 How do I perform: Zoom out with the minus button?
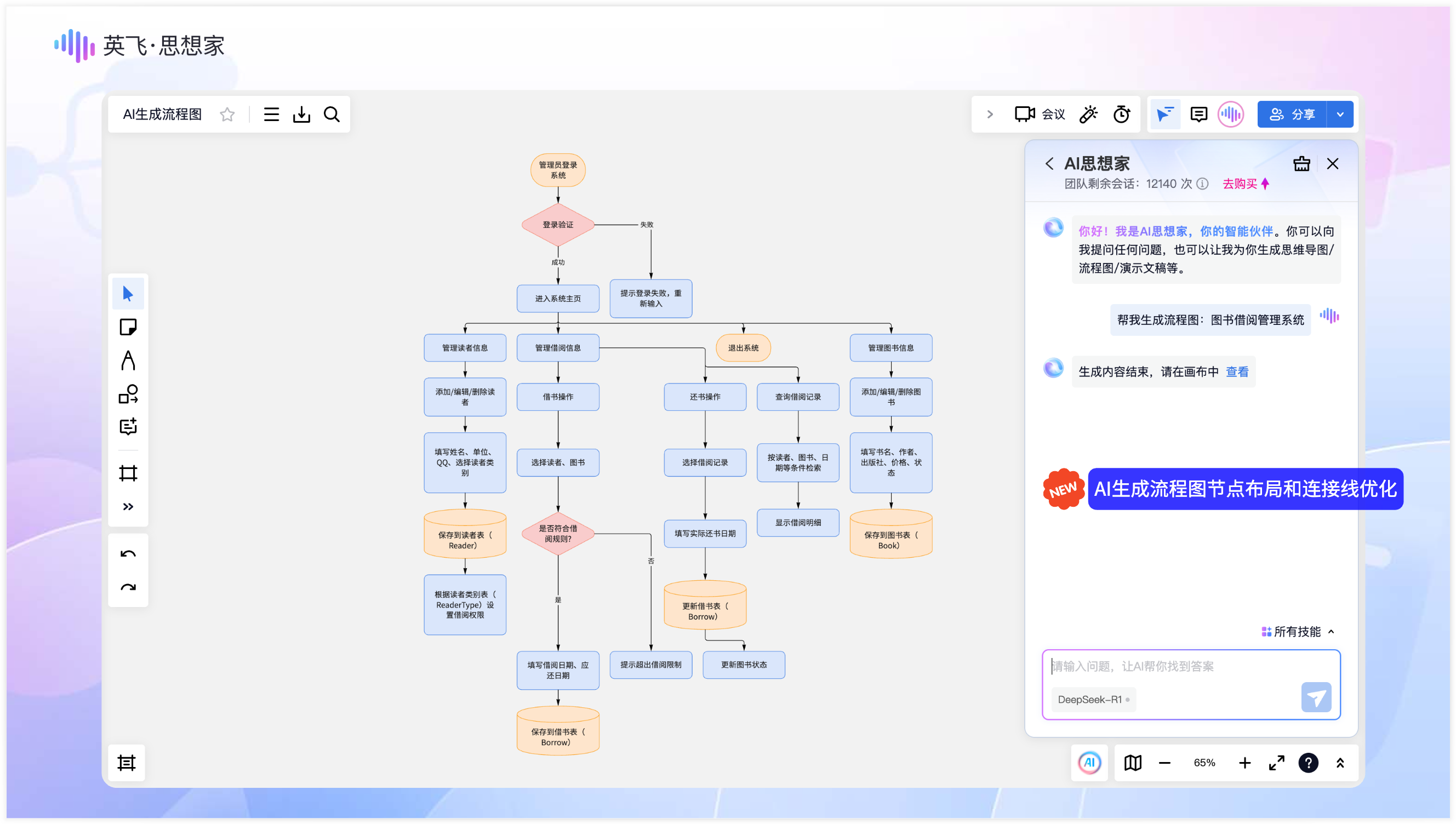pos(1164,763)
